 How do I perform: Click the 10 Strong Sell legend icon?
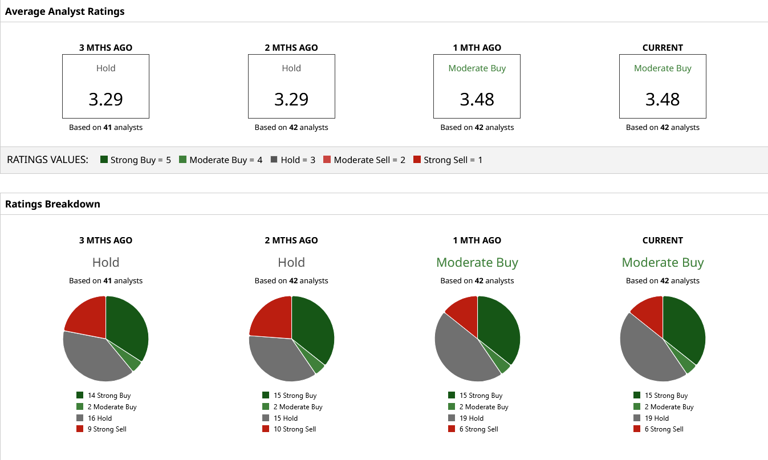(x=265, y=429)
